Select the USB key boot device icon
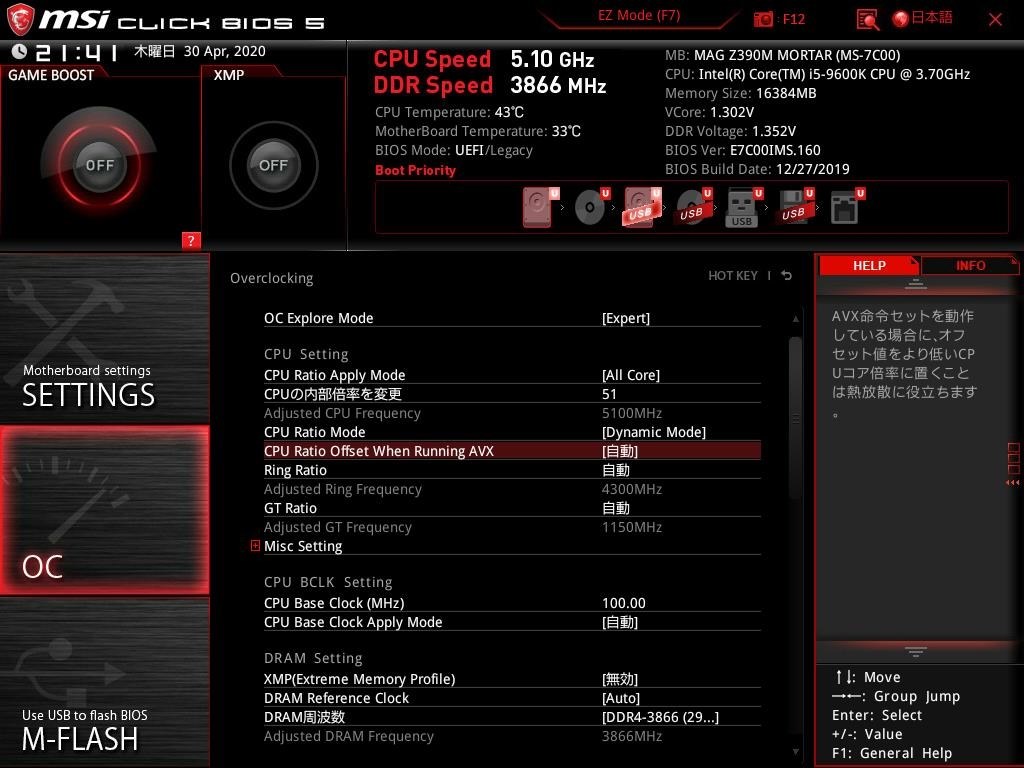 click(x=744, y=207)
